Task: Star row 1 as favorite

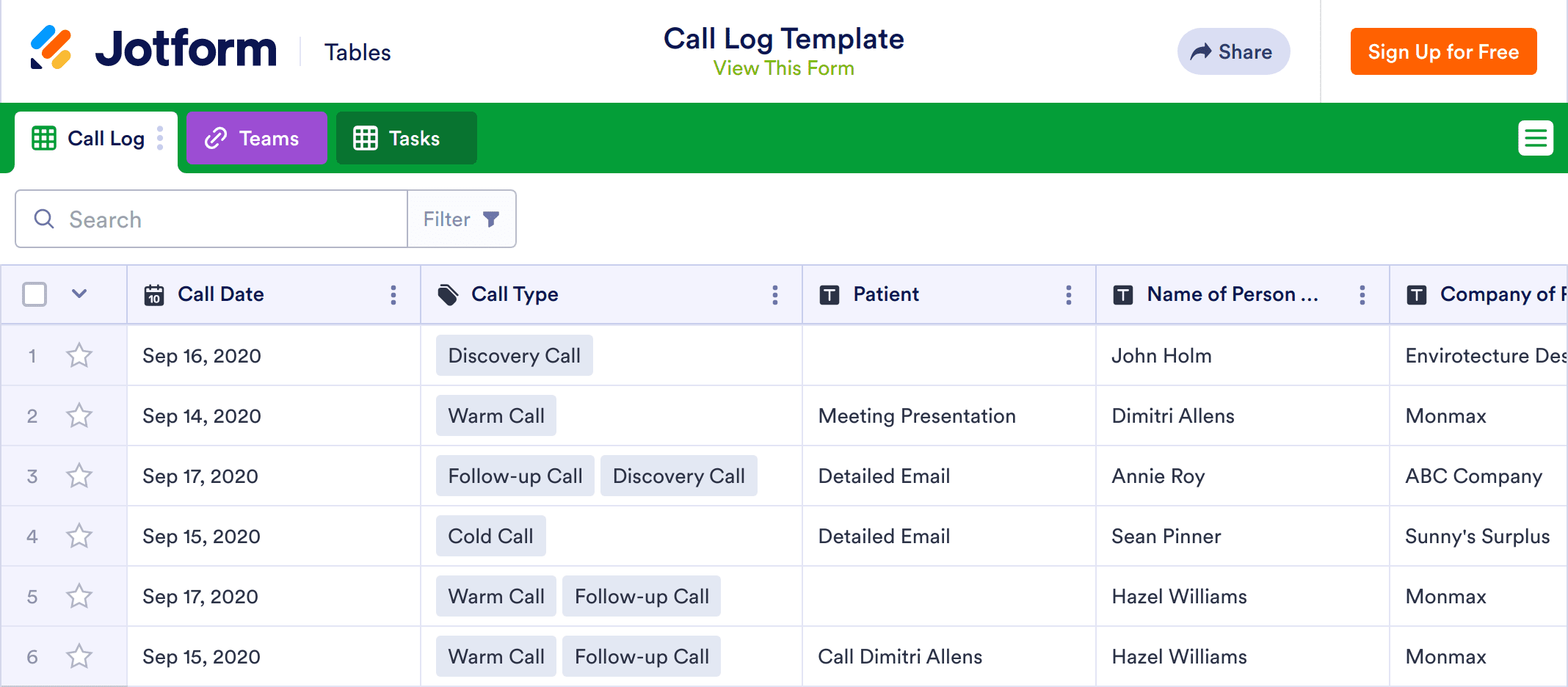Action: pyautogui.click(x=79, y=356)
